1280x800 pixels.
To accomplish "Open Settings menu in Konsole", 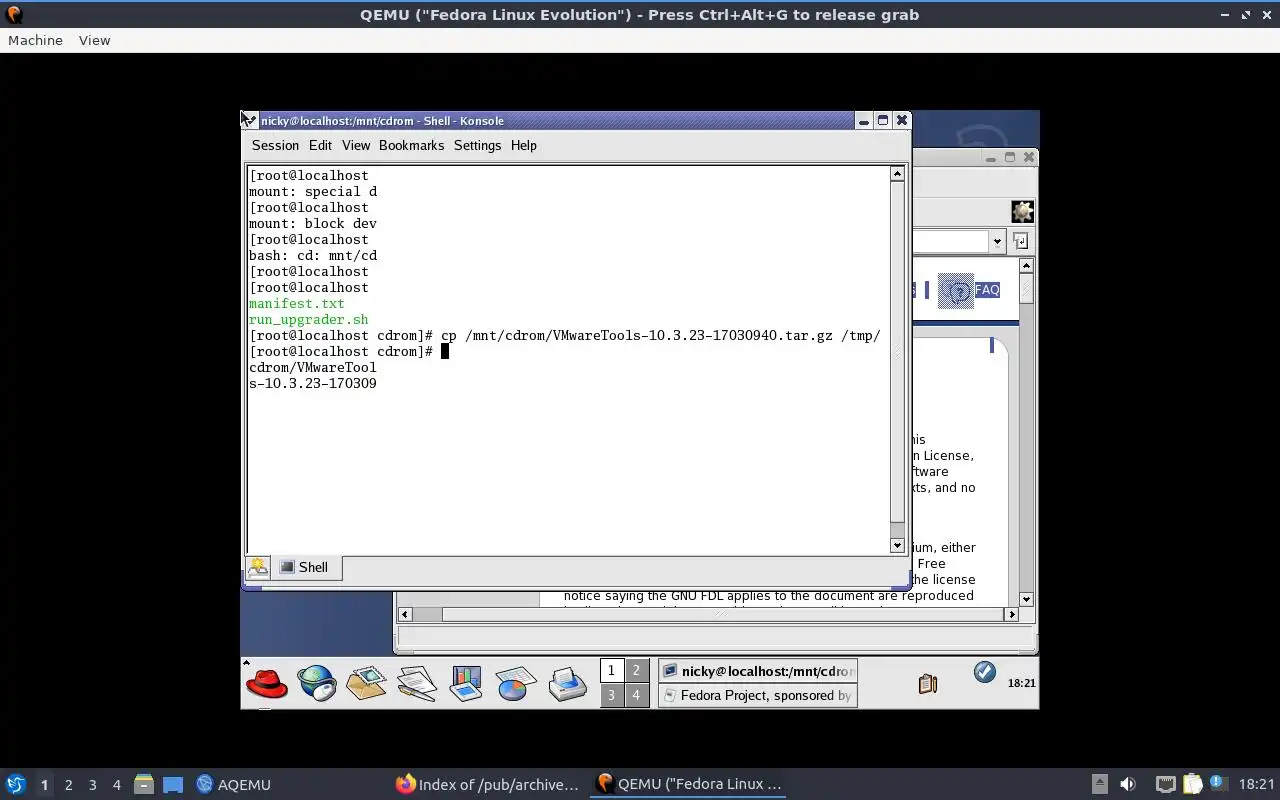I will pyautogui.click(x=477, y=145).
